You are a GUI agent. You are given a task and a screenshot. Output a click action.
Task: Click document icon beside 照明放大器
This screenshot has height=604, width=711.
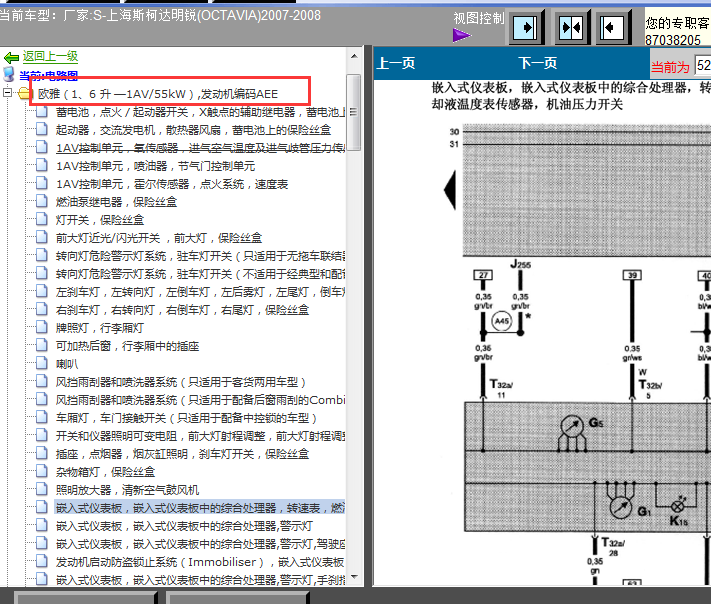pos(42,489)
